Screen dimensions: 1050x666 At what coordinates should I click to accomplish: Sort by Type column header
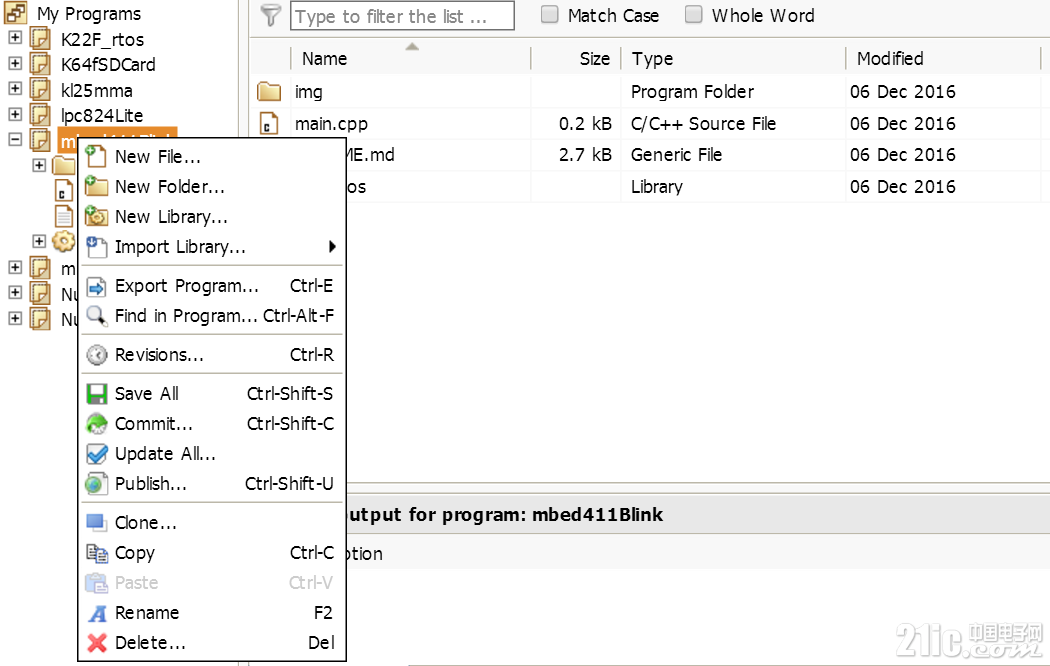652,59
